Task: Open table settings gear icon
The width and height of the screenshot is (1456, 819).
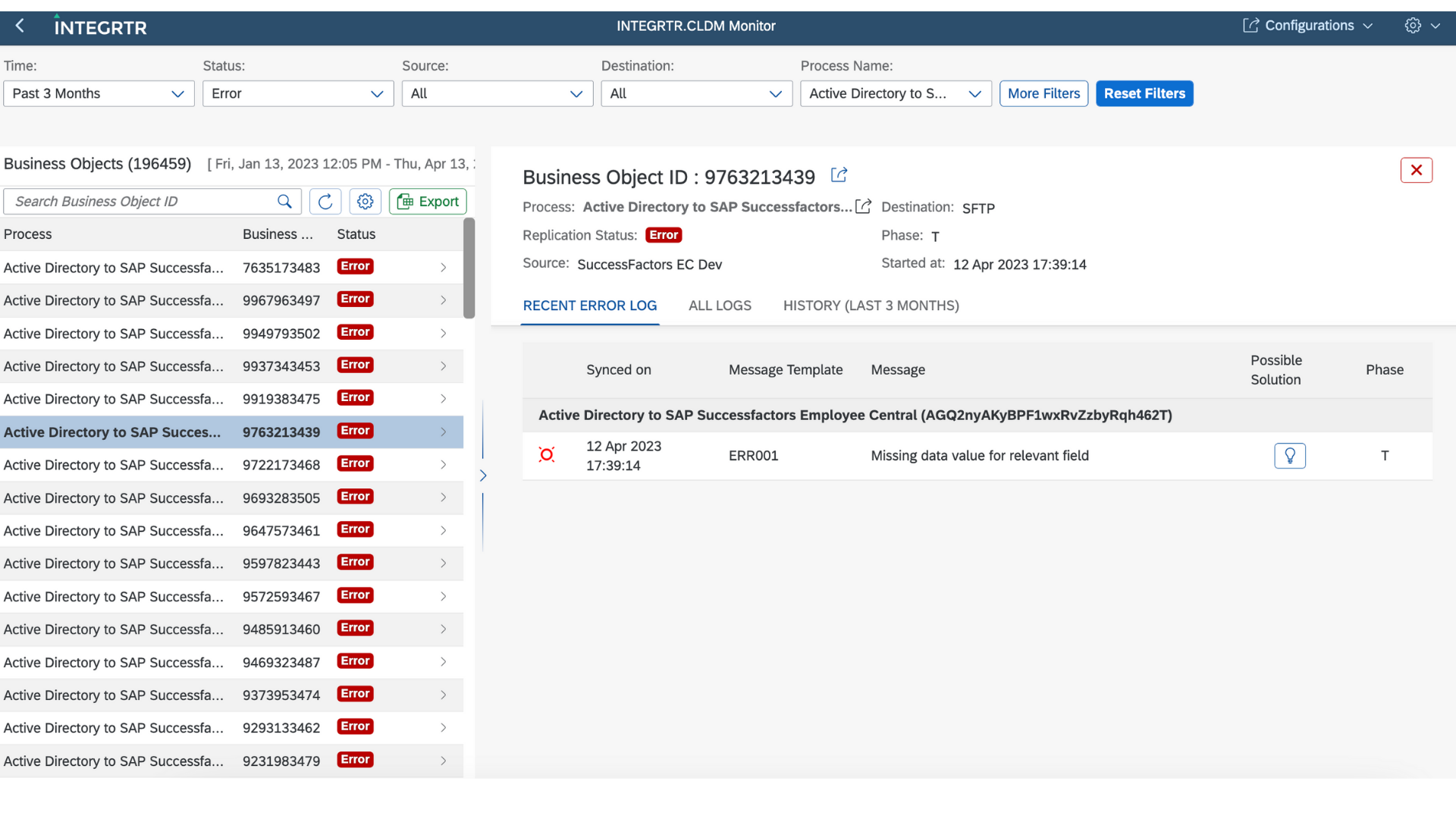Action: click(x=366, y=202)
